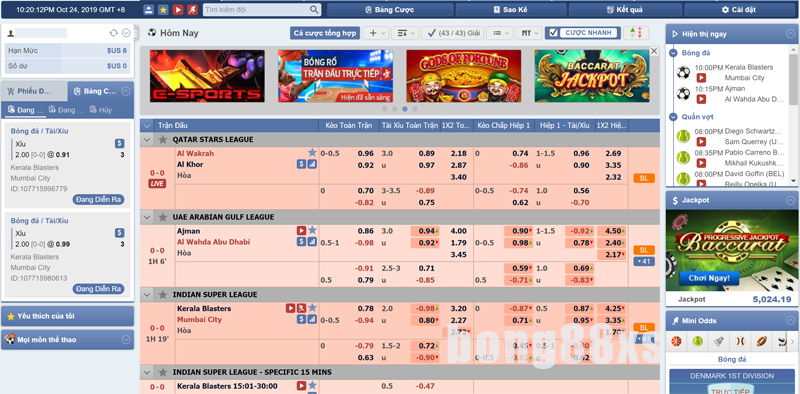Collapse the UAE Arabian Gulf League section
800x394 pixels.
[x=147, y=217]
